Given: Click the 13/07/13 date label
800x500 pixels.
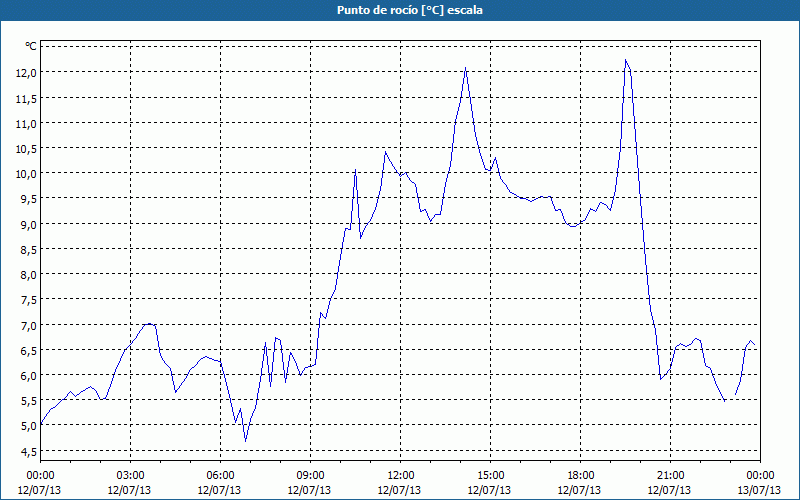Looking at the screenshot, I should (759, 490).
